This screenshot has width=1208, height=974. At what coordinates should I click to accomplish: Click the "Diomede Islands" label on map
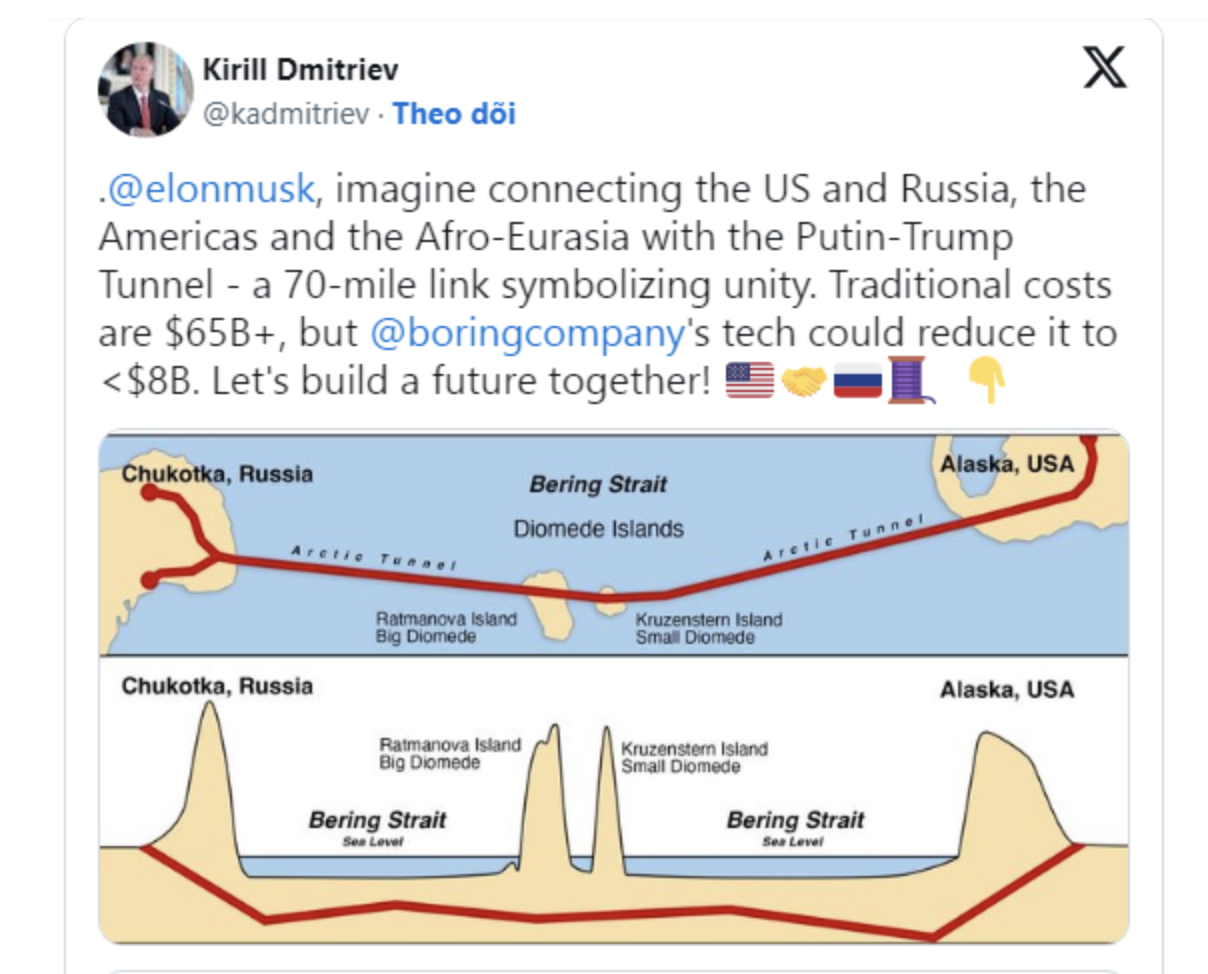[x=598, y=529]
